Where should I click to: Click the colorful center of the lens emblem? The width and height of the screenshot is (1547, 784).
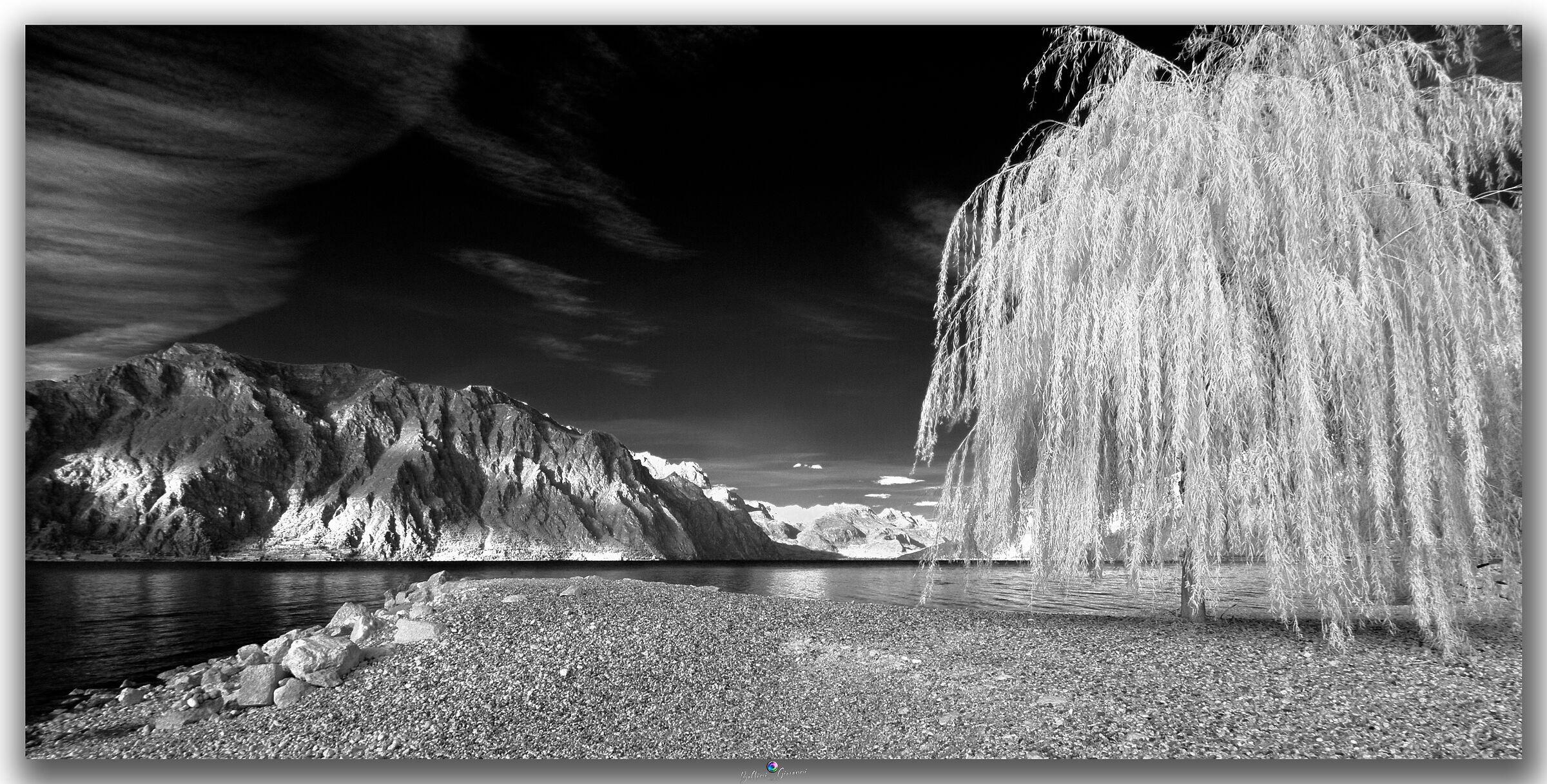click(x=772, y=766)
